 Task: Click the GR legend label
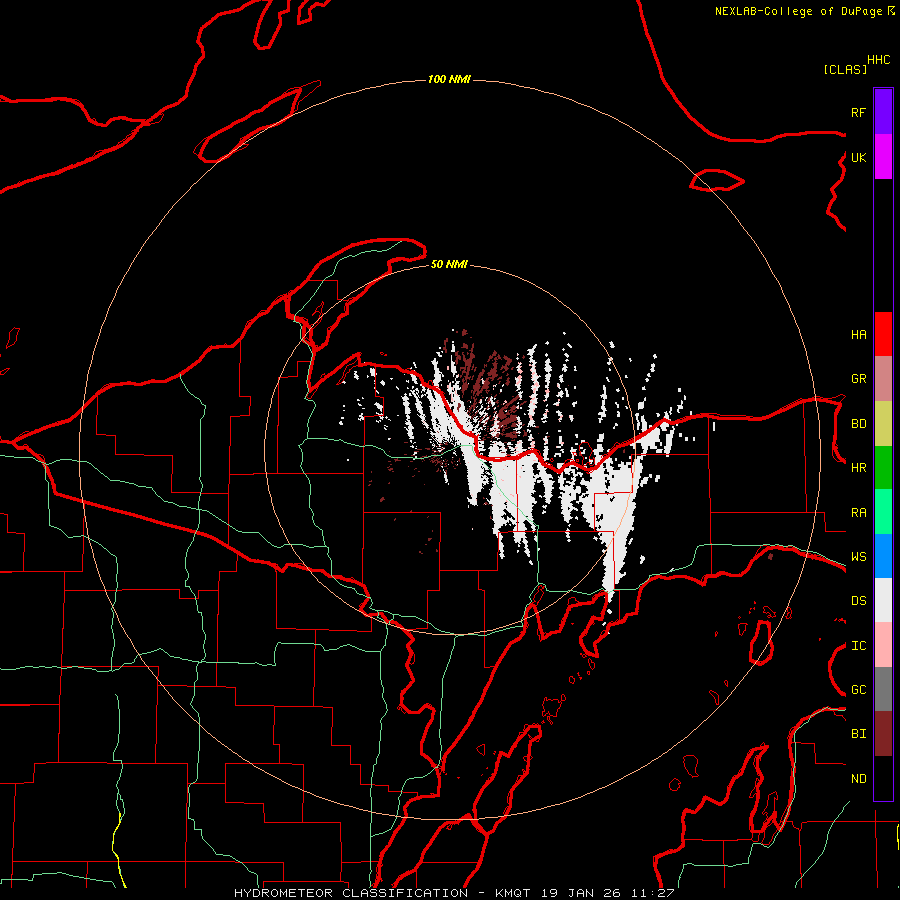tap(858, 379)
